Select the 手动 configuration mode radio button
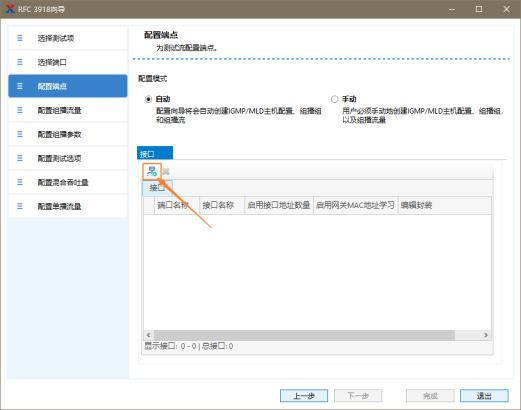521x410 pixels. (335, 99)
